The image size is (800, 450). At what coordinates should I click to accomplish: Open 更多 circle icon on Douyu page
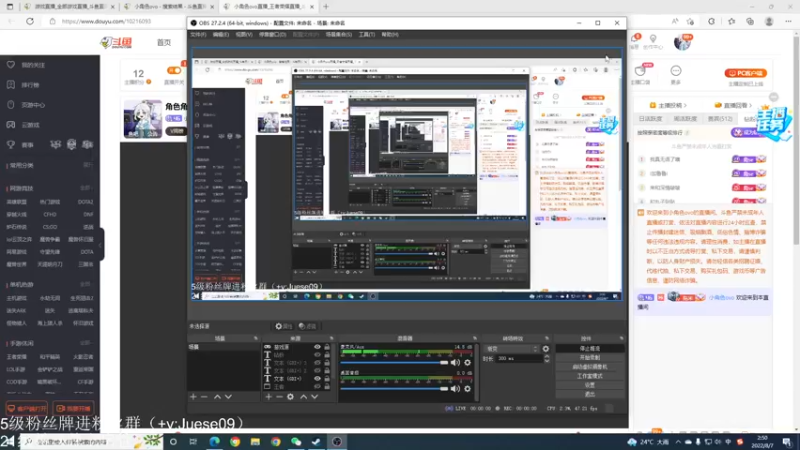pyautogui.click(x=676, y=71)
